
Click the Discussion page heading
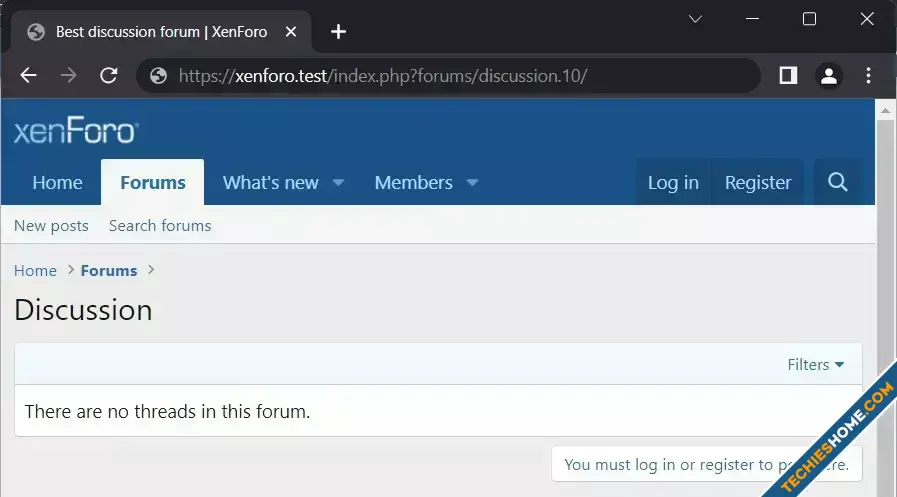pos(83,310)
